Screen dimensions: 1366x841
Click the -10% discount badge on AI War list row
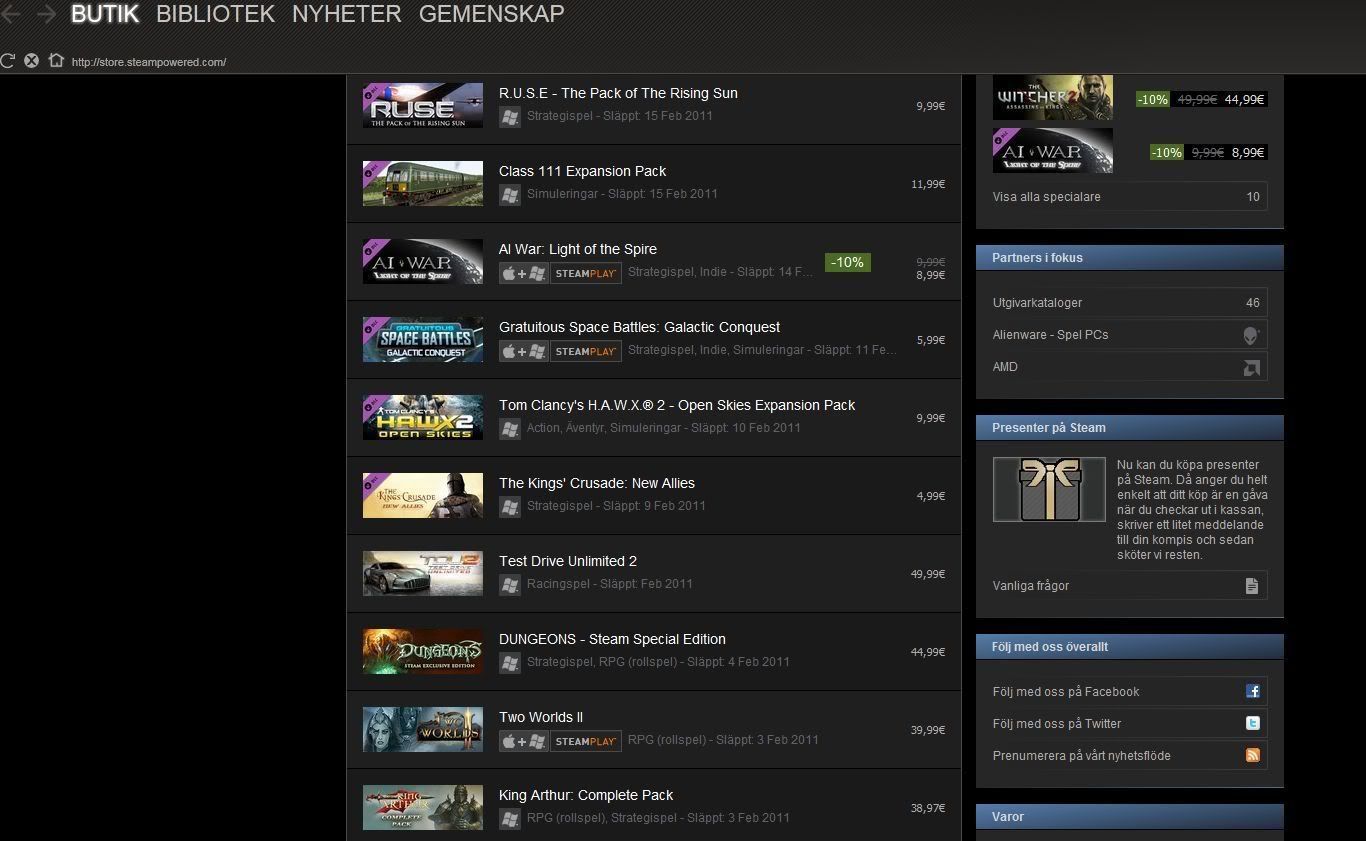tap(848, 262)
